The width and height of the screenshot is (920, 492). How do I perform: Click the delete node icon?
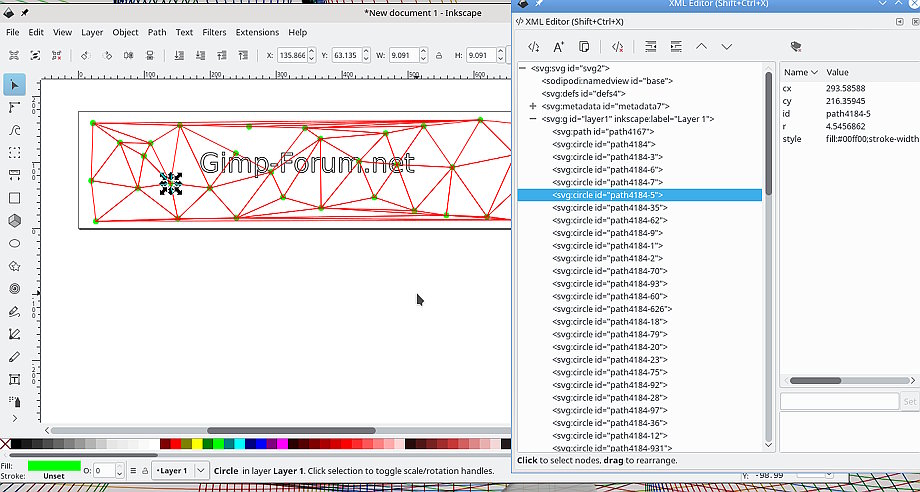(x=618, y=46)
